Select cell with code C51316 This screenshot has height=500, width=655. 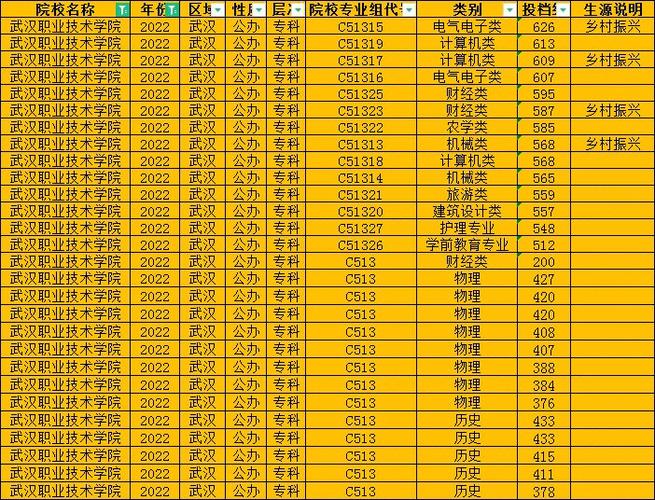[361, 77]
